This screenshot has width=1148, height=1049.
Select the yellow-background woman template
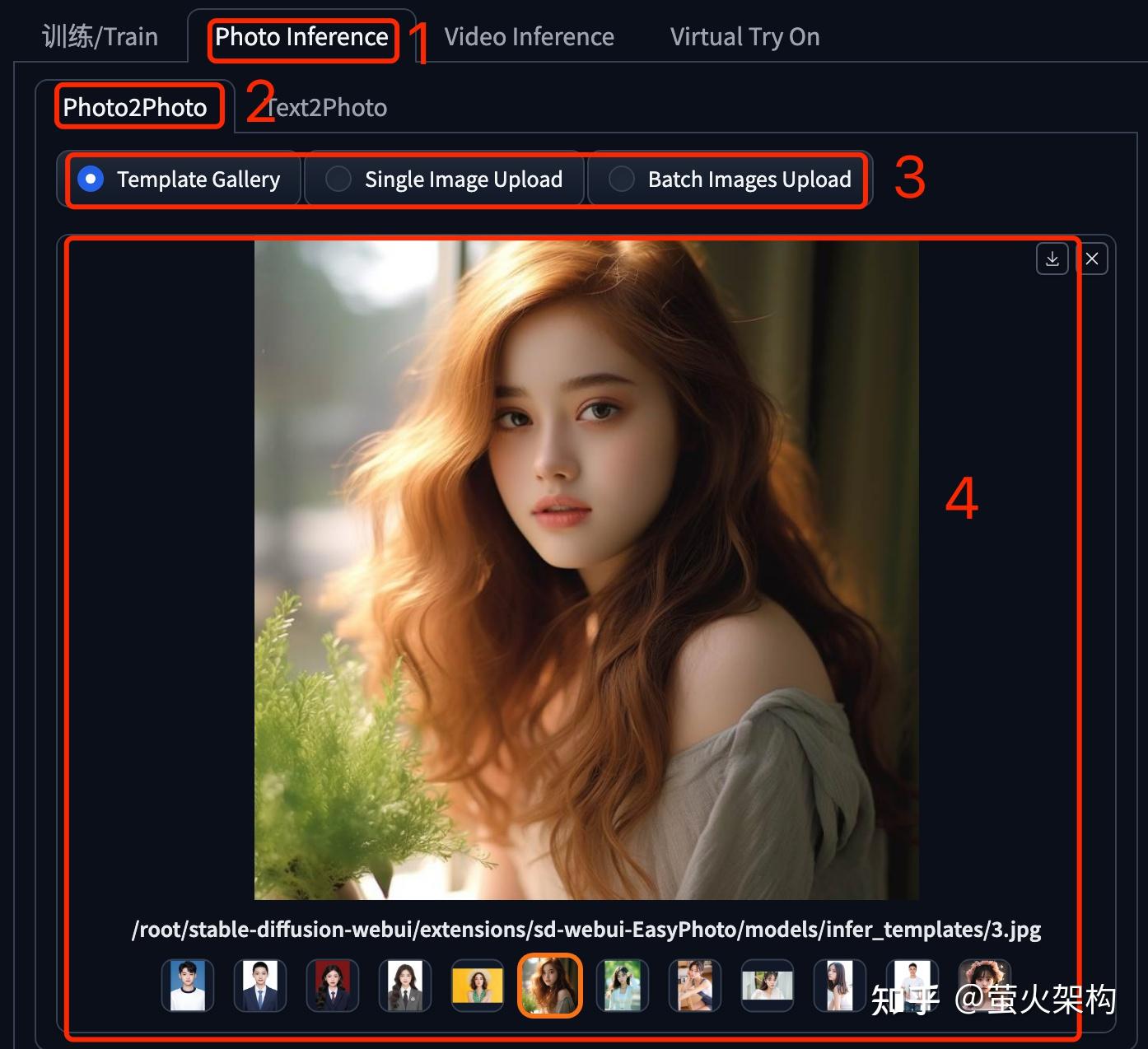477,985
